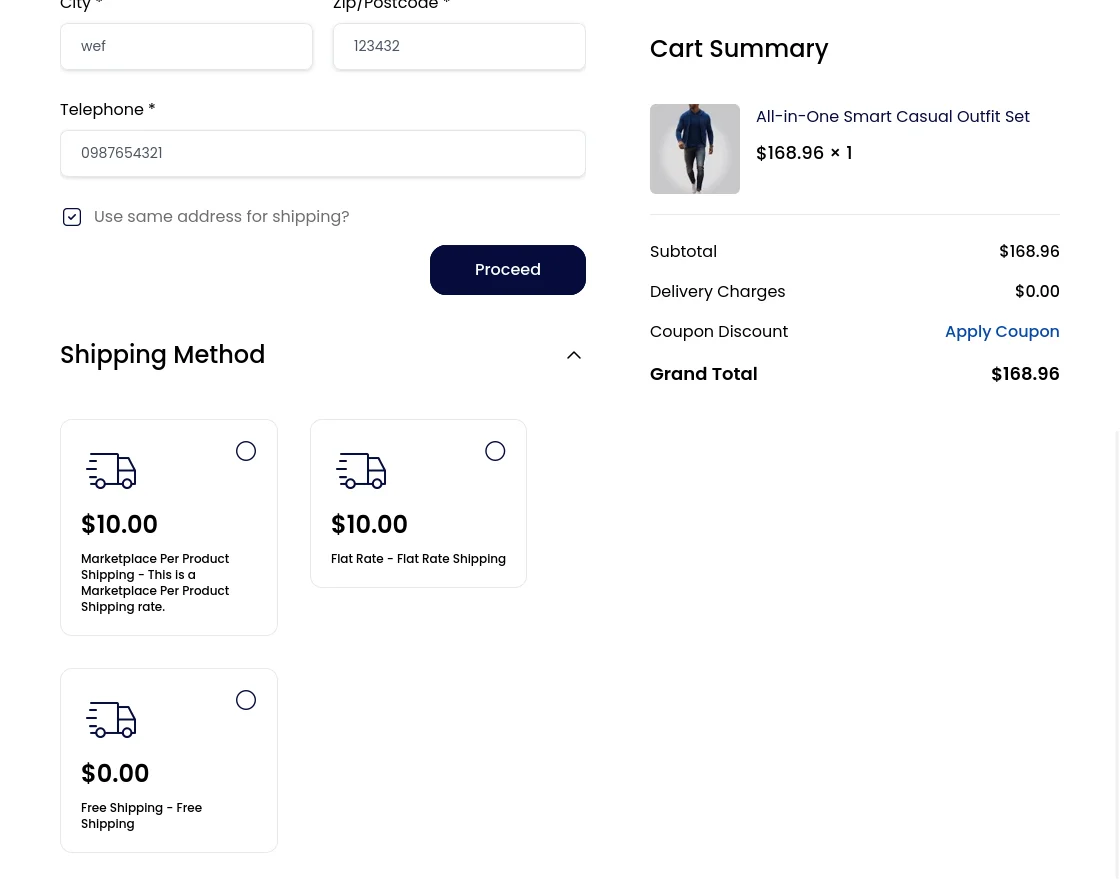Click the Cart Summary heading
1120x880 pixels.
pos(739,48)
